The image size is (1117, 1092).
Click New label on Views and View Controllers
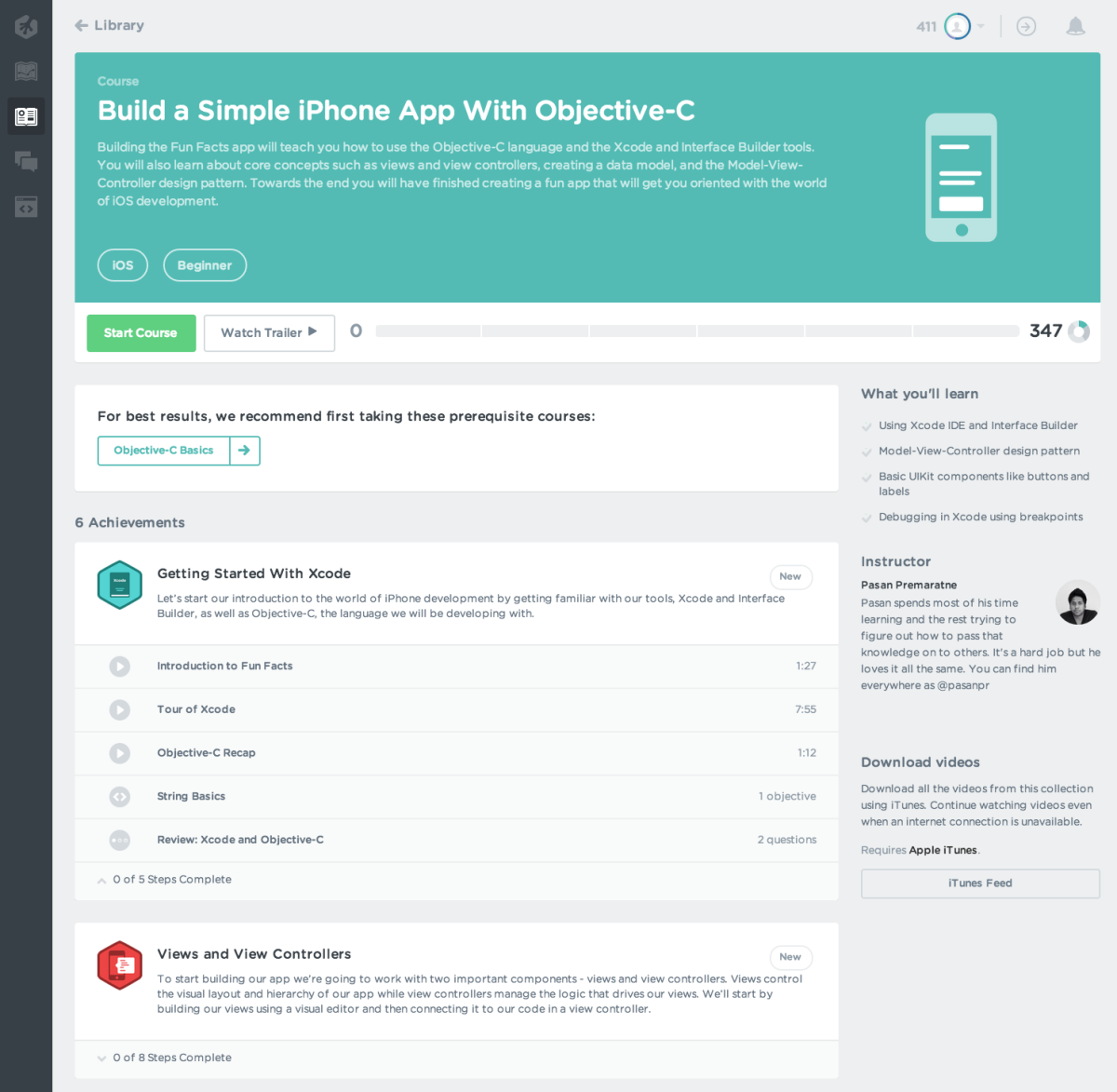click(x=790, y=957)
